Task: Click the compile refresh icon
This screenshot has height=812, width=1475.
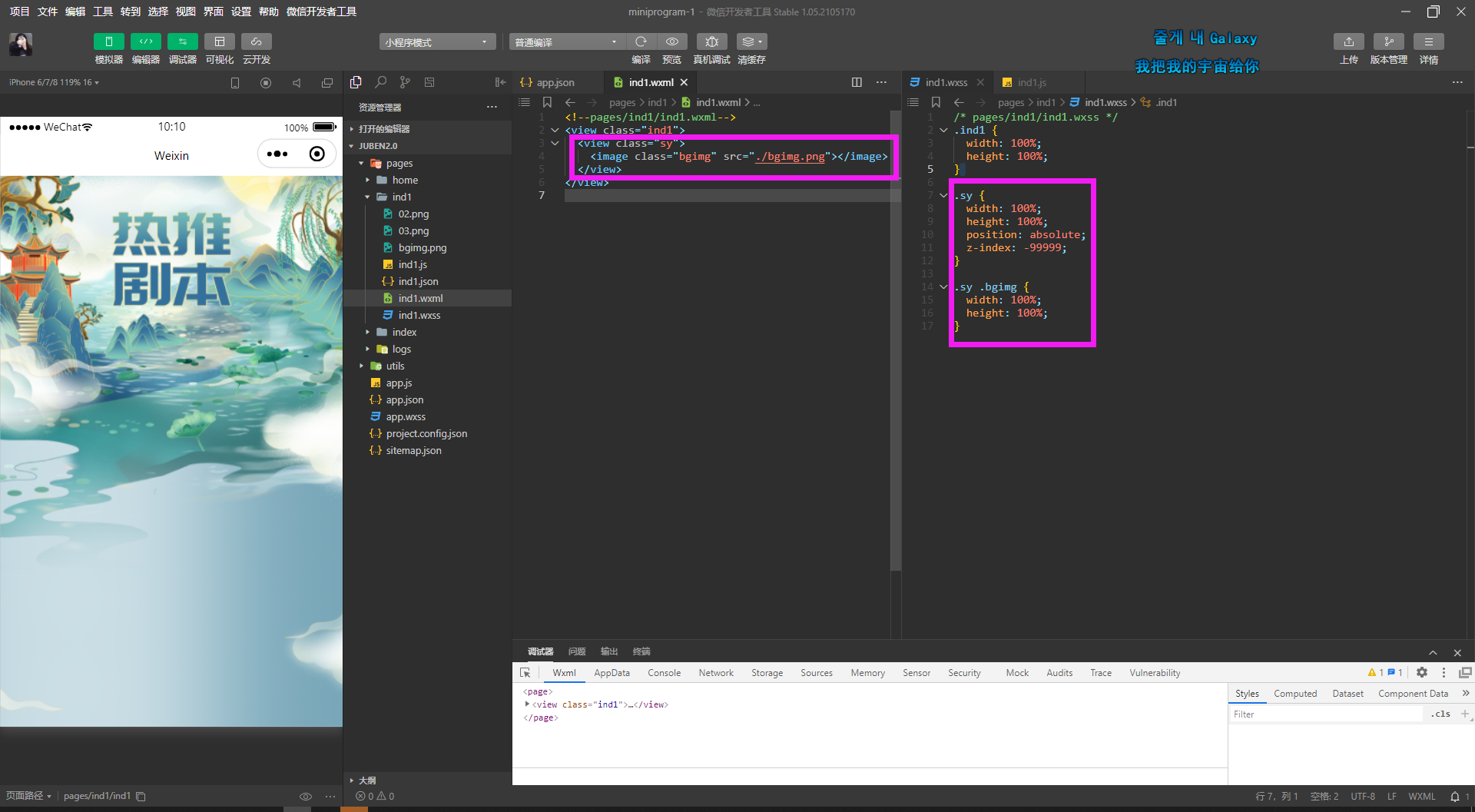Action: [x=641, y=41]
